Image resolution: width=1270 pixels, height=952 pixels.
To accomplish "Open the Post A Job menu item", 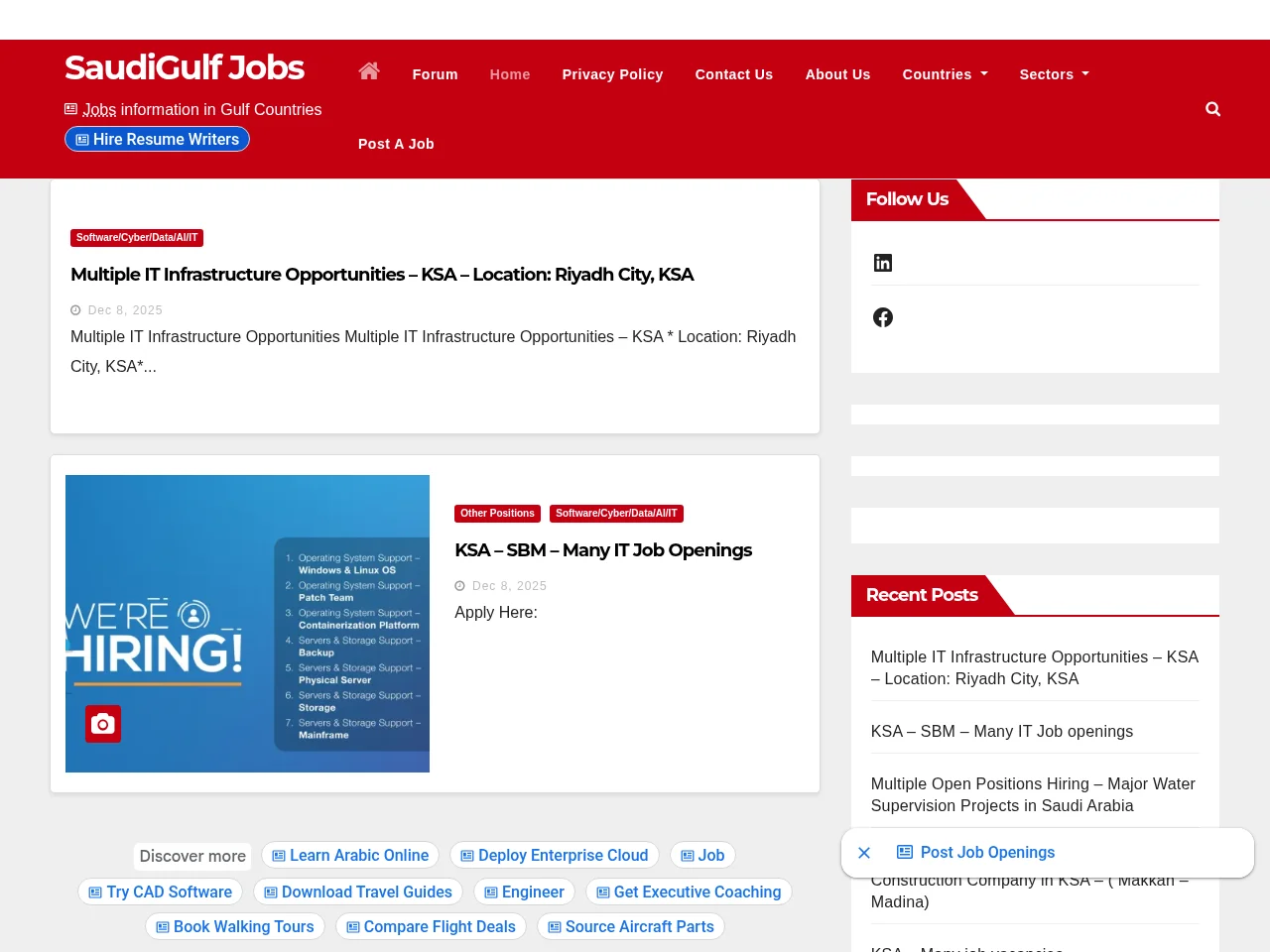I will [396, 144].
